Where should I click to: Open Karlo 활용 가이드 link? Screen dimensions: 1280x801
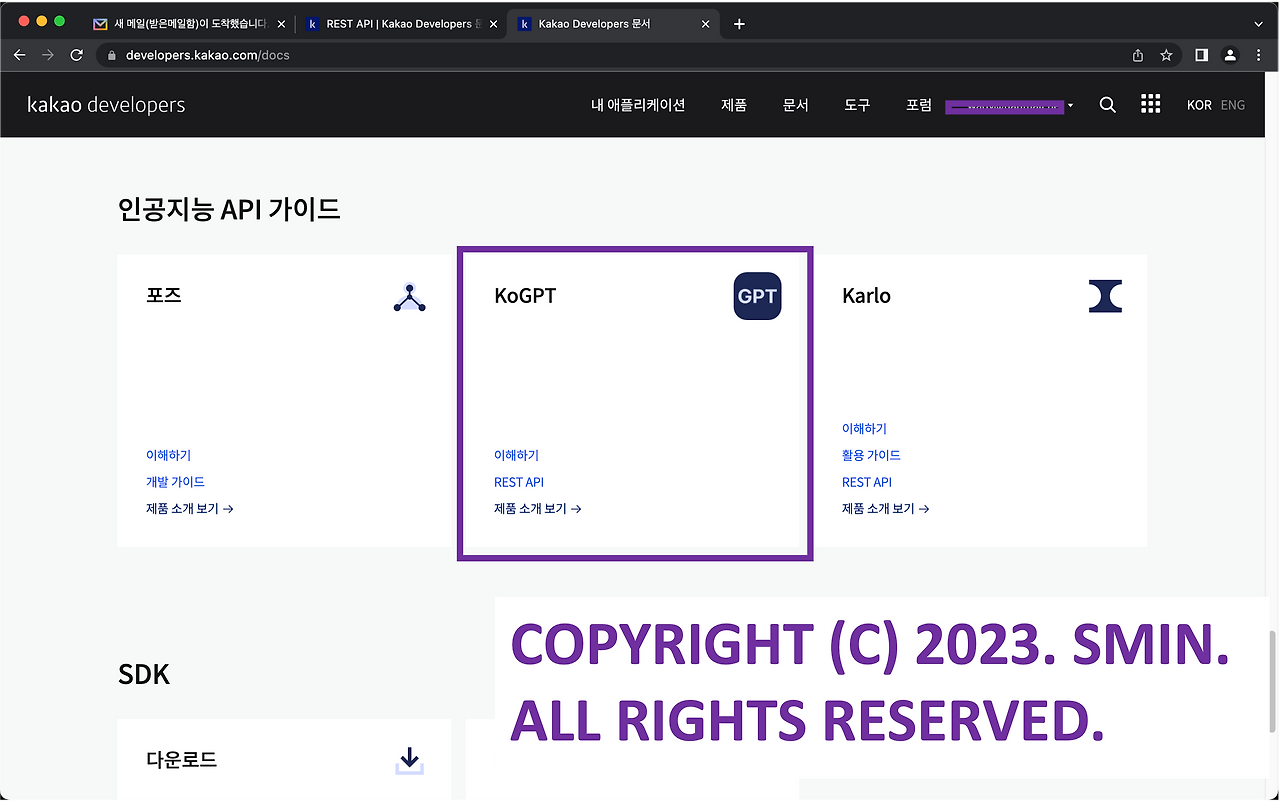871,455
